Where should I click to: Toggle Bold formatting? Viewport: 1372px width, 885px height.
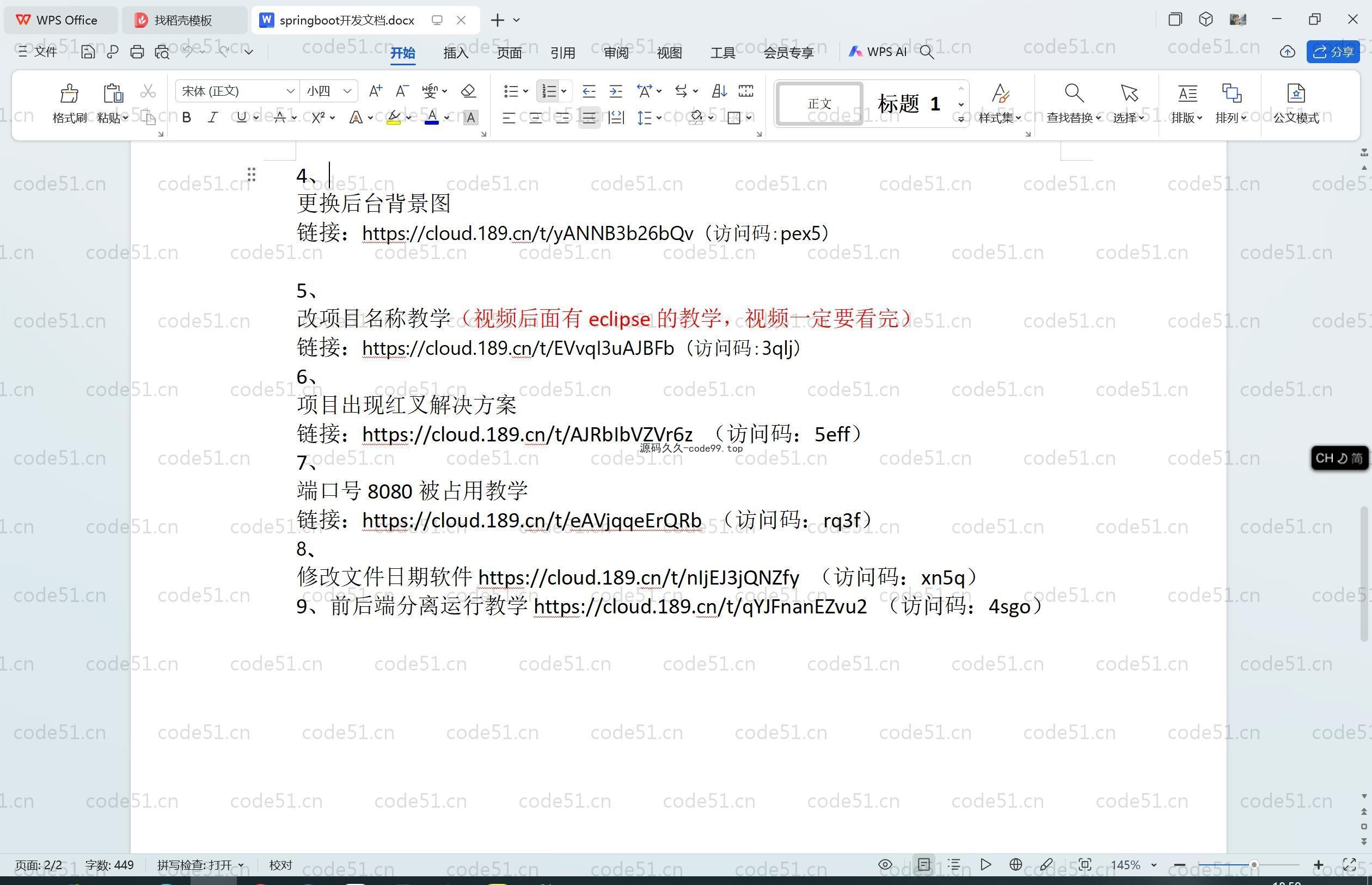click(x=186, y=118)
